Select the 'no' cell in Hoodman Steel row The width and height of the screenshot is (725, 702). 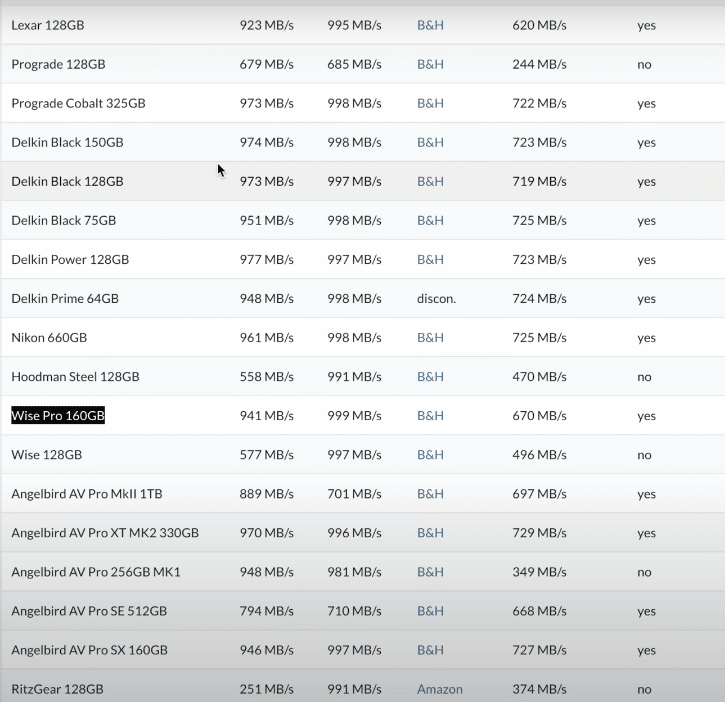(x=644, y=377)
